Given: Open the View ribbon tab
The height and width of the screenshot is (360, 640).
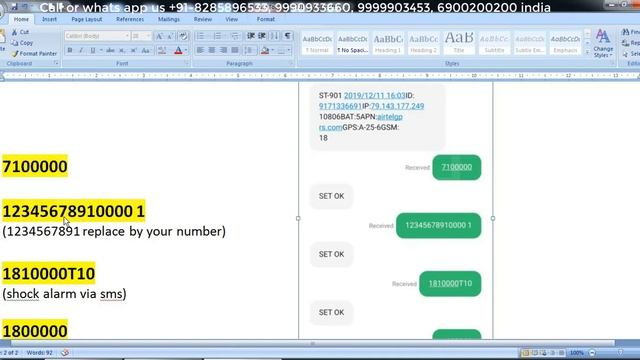Looking at the screenshot, I should (231, 19).
